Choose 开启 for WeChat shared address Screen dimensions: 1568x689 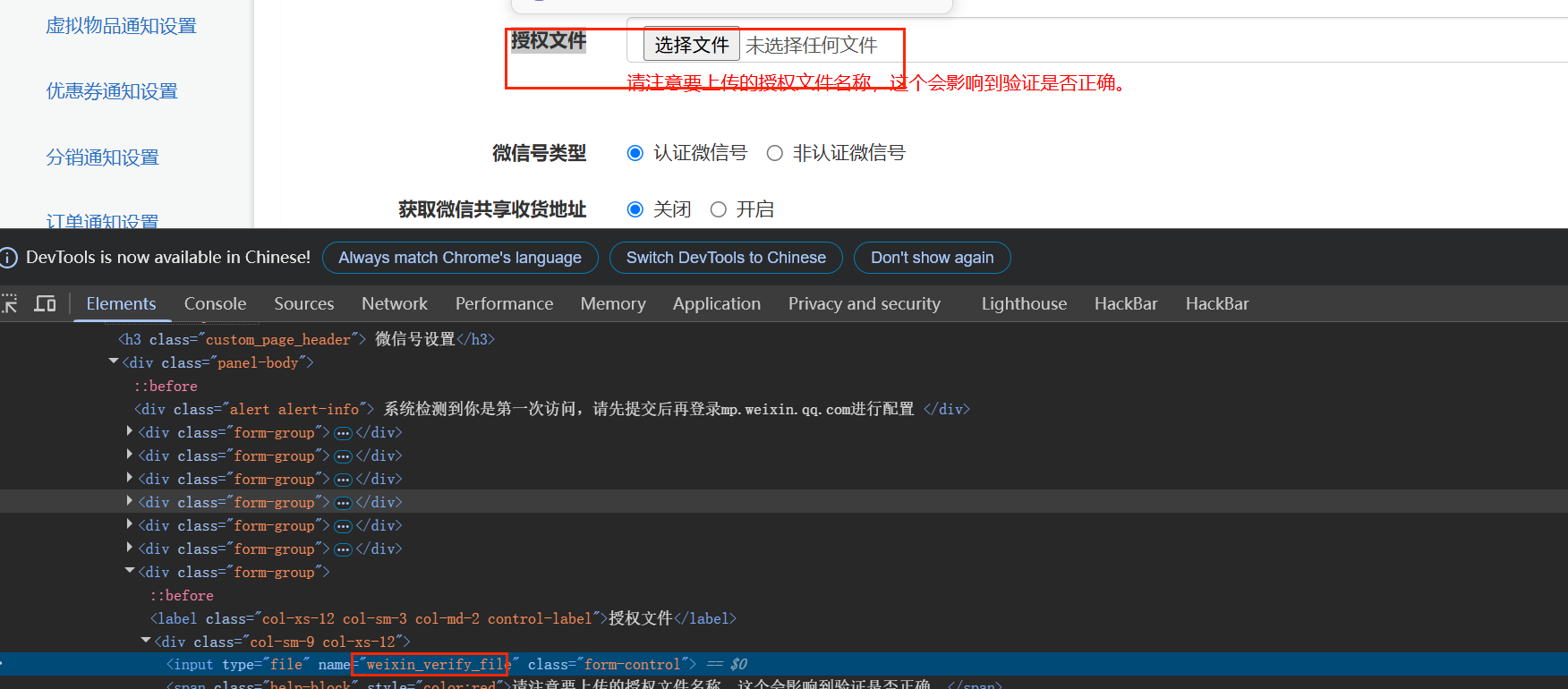pyautogui.click(x=718, y=209)
